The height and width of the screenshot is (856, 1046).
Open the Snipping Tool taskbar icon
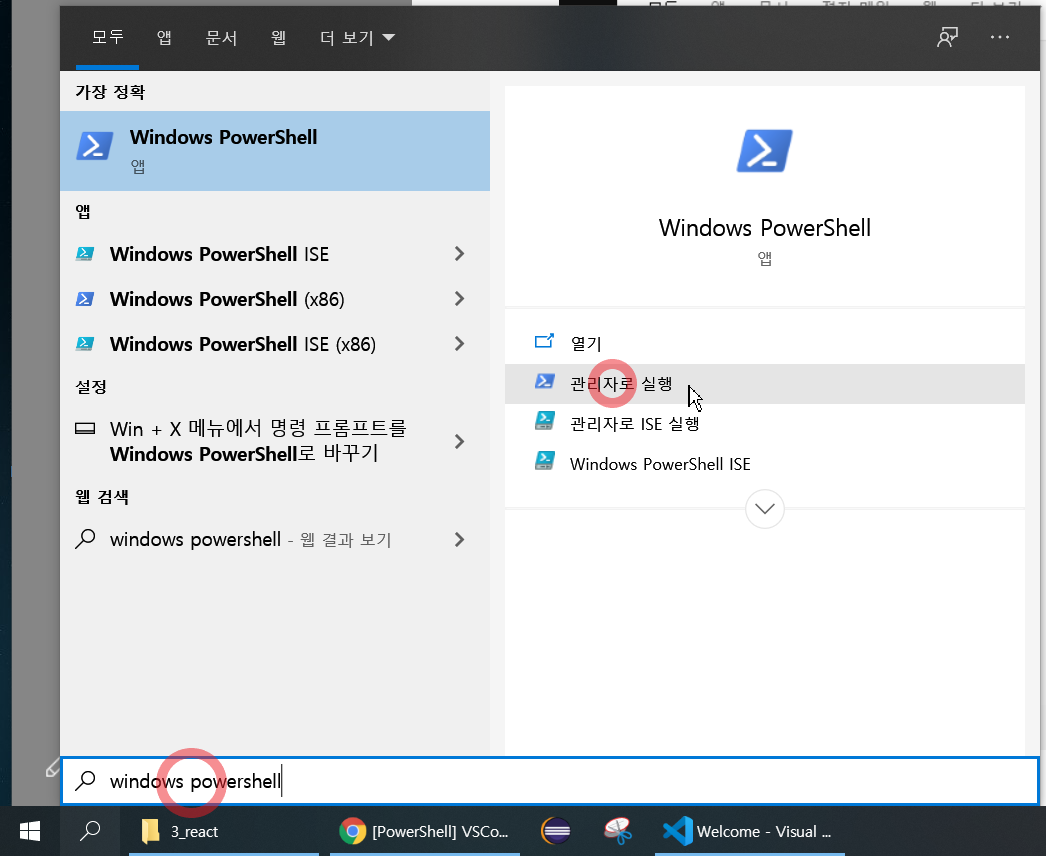pos(618,831)
